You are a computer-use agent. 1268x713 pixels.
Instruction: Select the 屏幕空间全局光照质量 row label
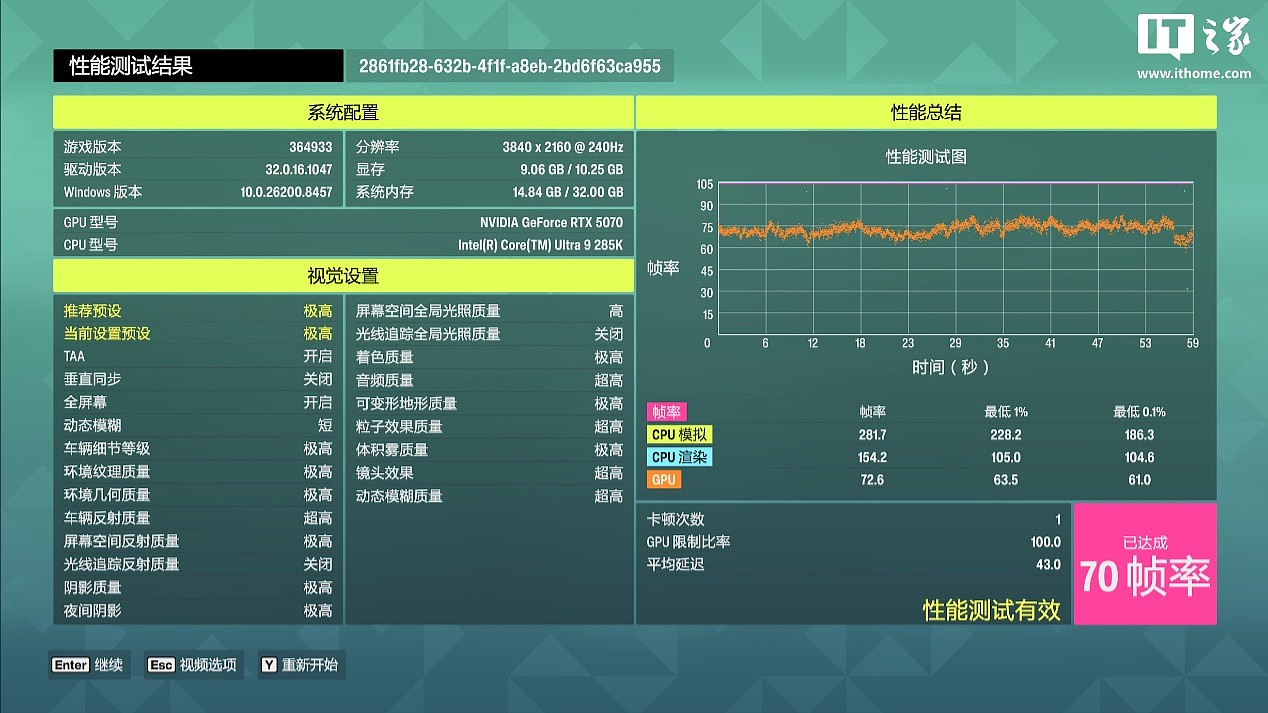click(x=428, y=311)
